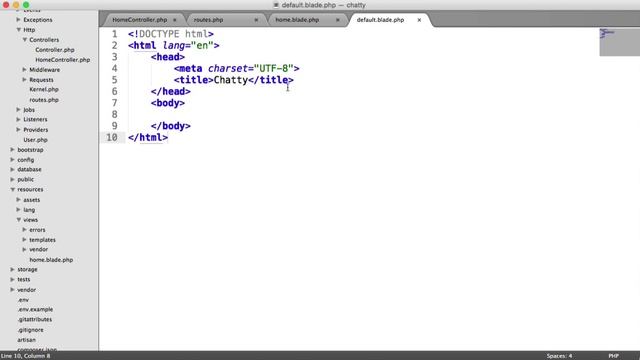Expand the Requests folder arrow
The image size is (640, 360).
point(24,80)
